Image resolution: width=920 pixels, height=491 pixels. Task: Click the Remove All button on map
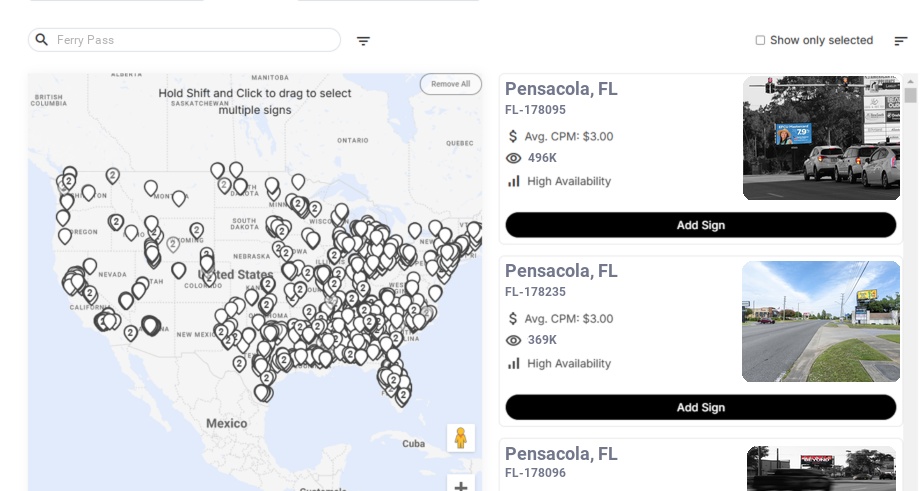(450, 84)
